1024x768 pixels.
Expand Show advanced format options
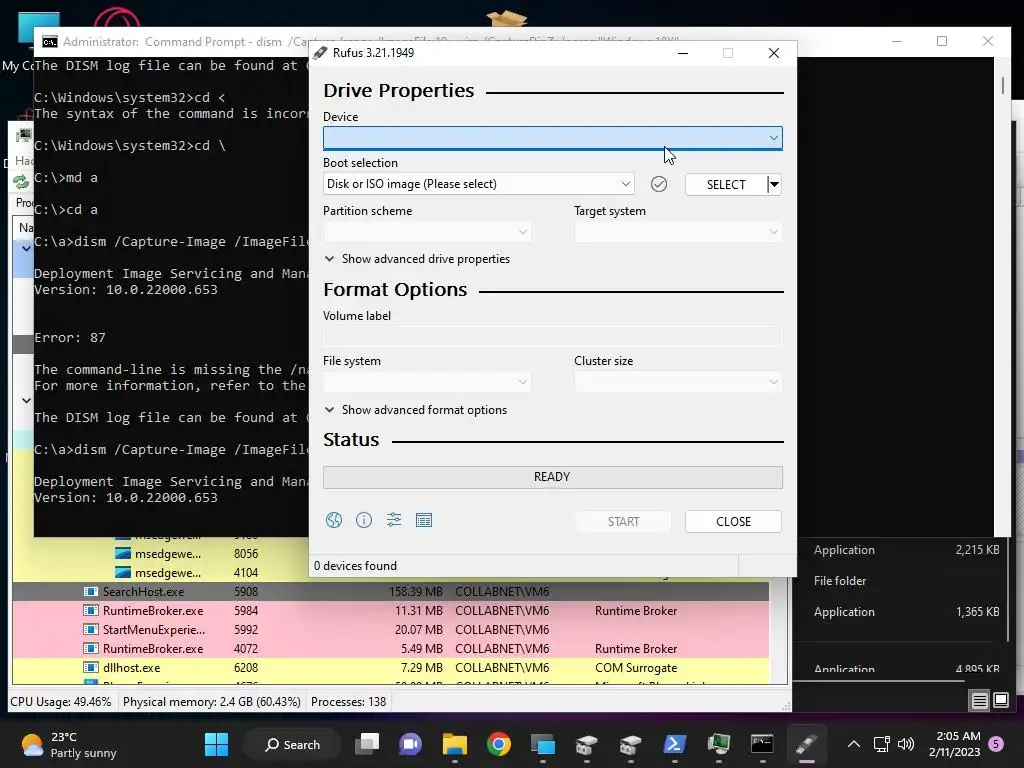(x=415, y=409)
